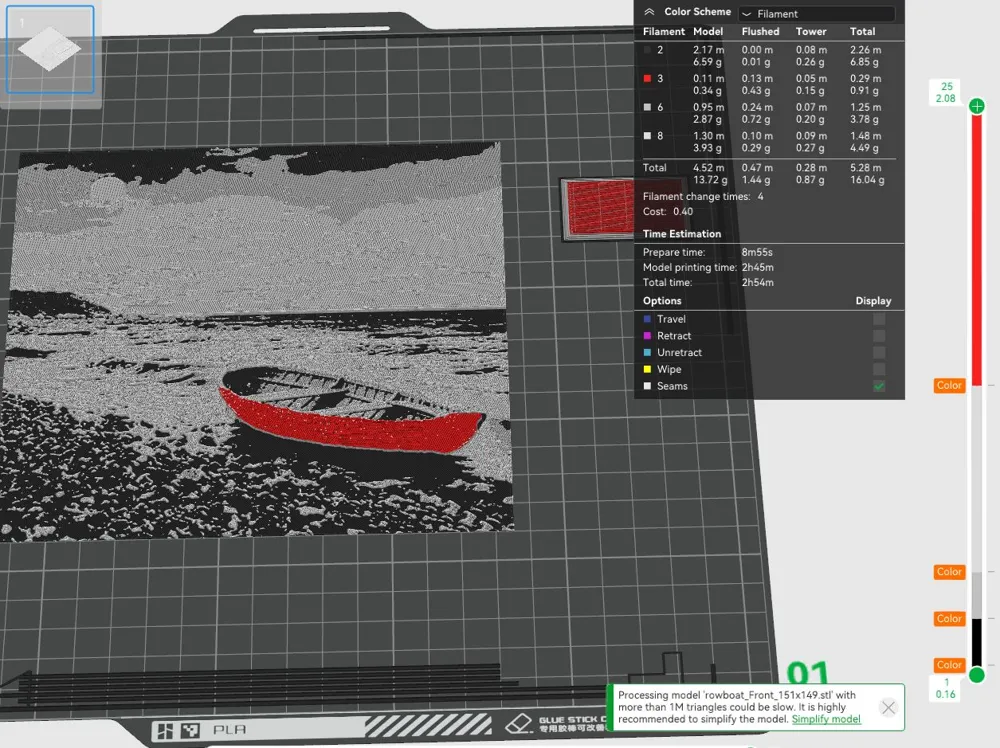Click the Filament column header
Screen dimensions: 1000x748
click(x=663, y=31)
